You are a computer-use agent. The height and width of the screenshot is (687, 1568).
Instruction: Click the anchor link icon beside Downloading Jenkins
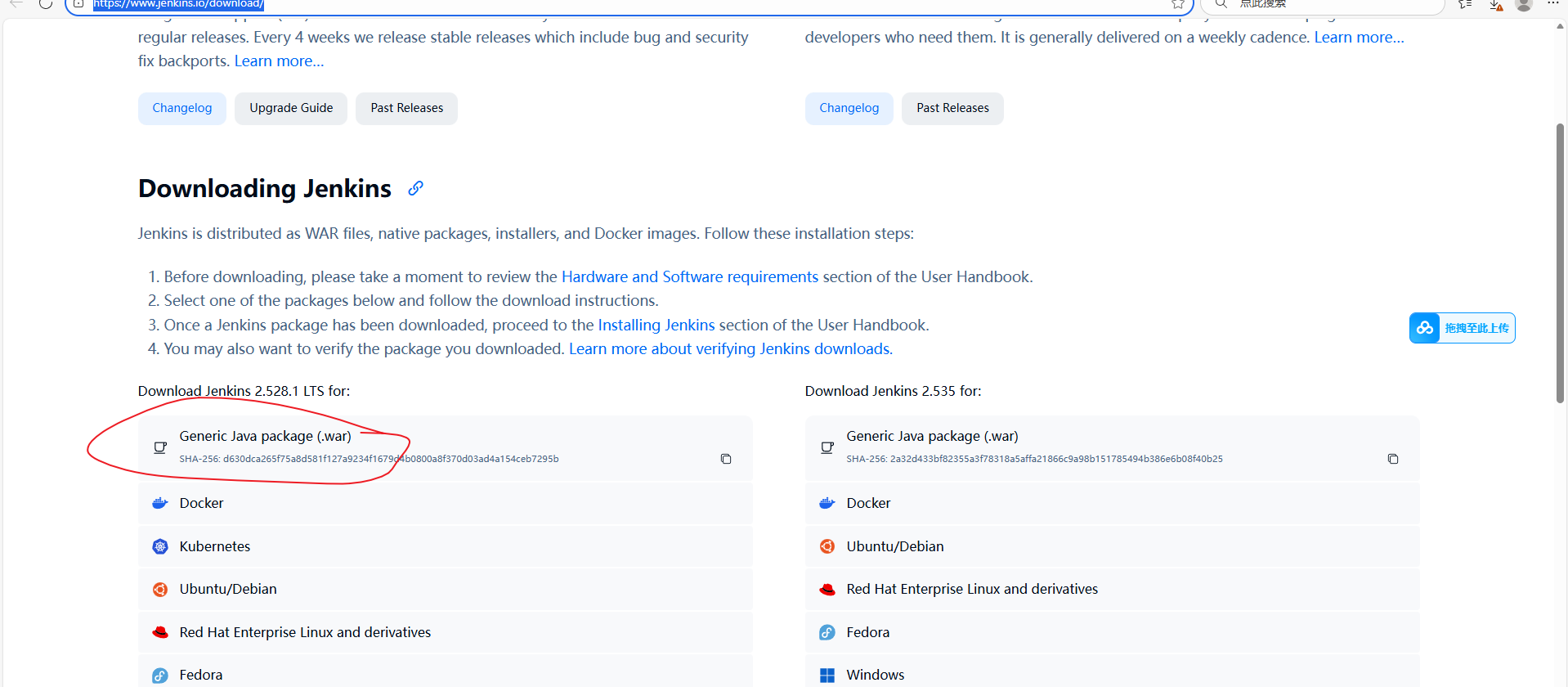pos(415,188)
